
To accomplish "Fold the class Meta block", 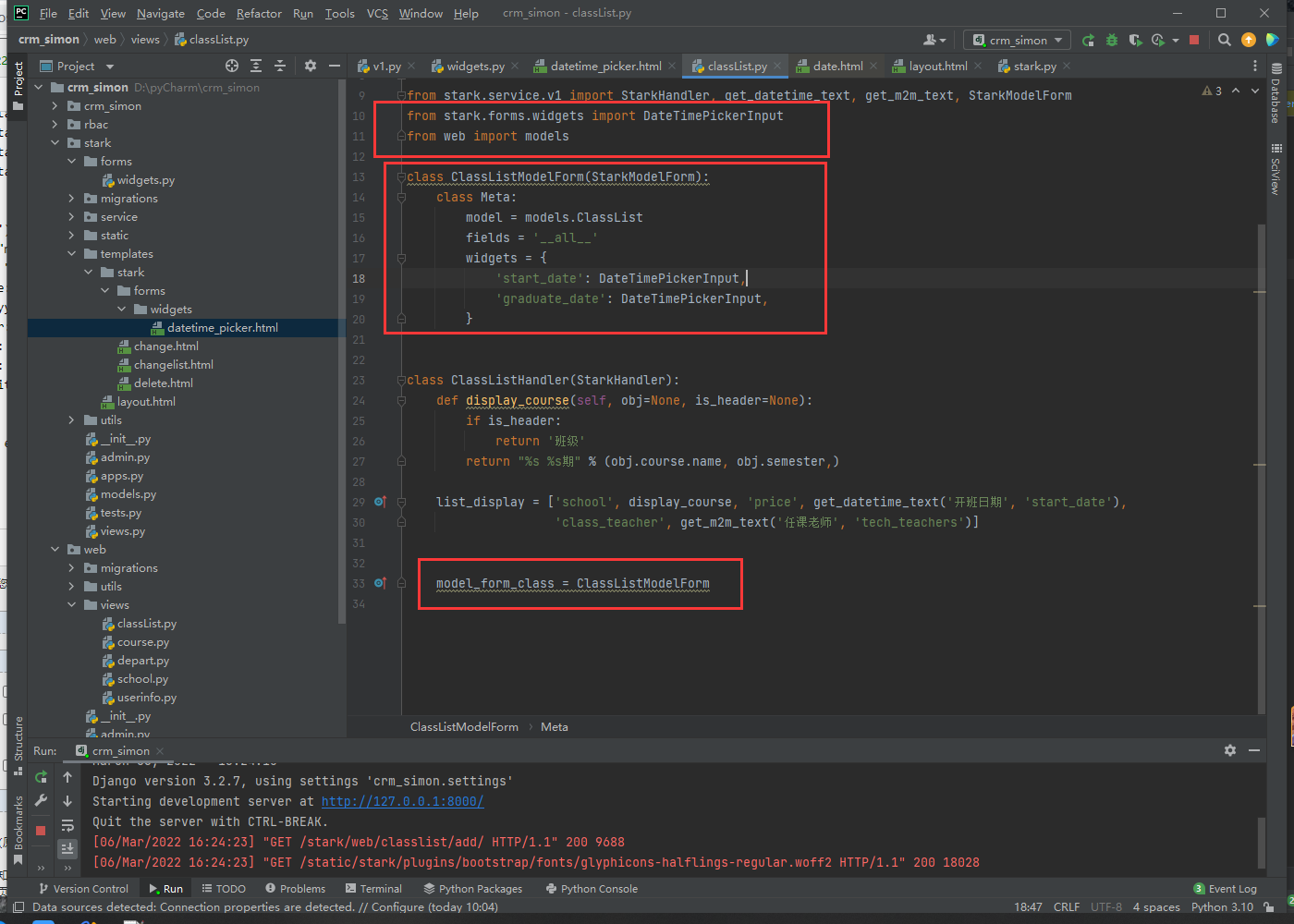I will [x=401, y=197].
